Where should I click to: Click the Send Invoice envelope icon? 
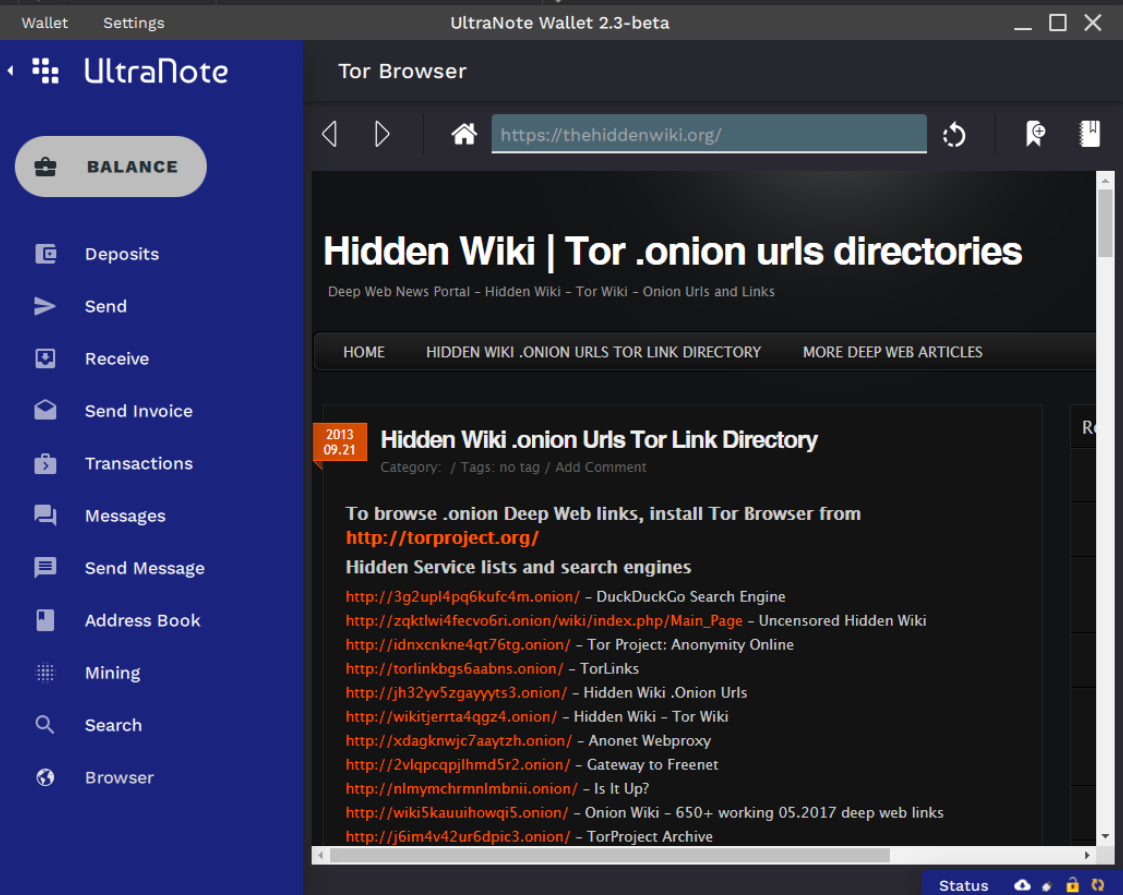[x=45, y=410]
